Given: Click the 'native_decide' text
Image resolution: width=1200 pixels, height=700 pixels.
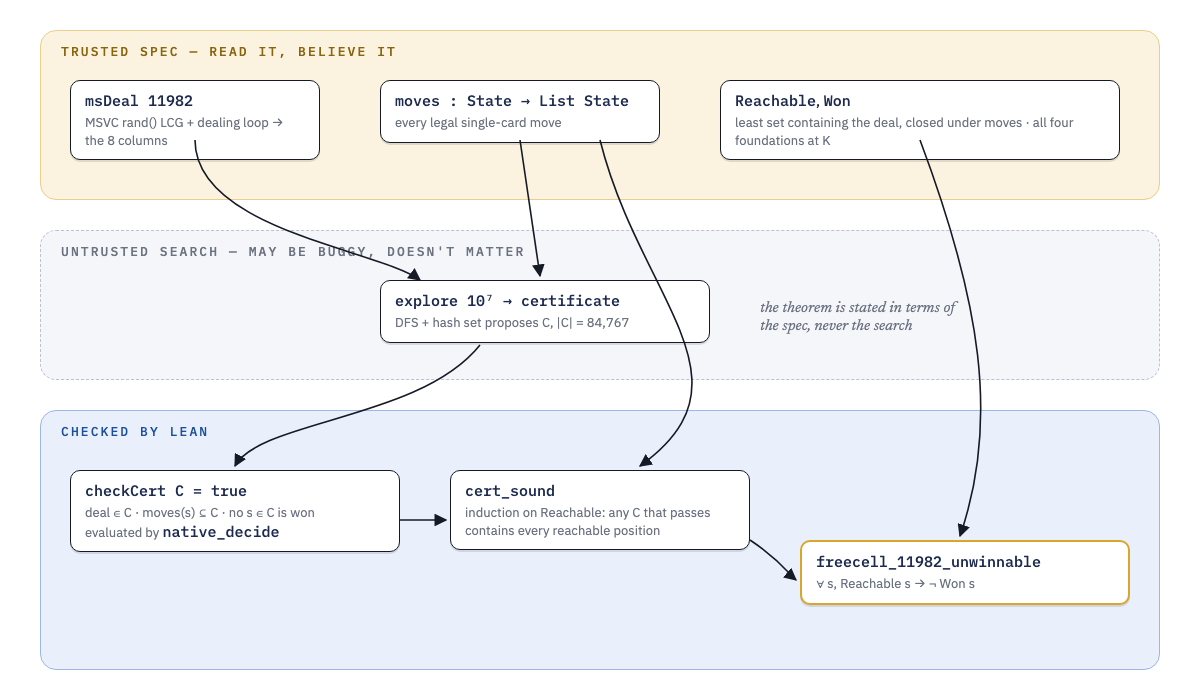Looking at the screenshot, I should coord(221,532).
